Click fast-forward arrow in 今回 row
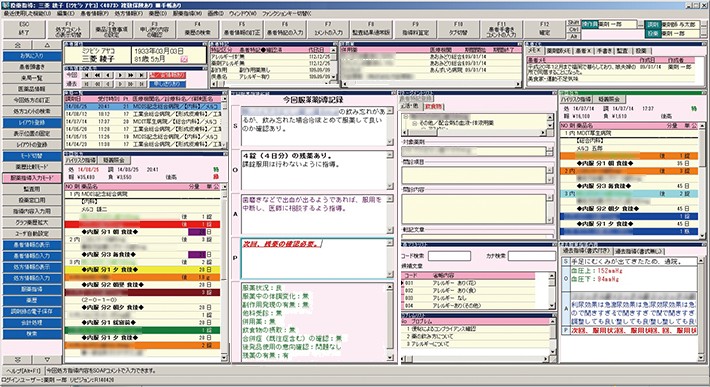This screenshot has height=387, width=710. [x=131, y=75]
